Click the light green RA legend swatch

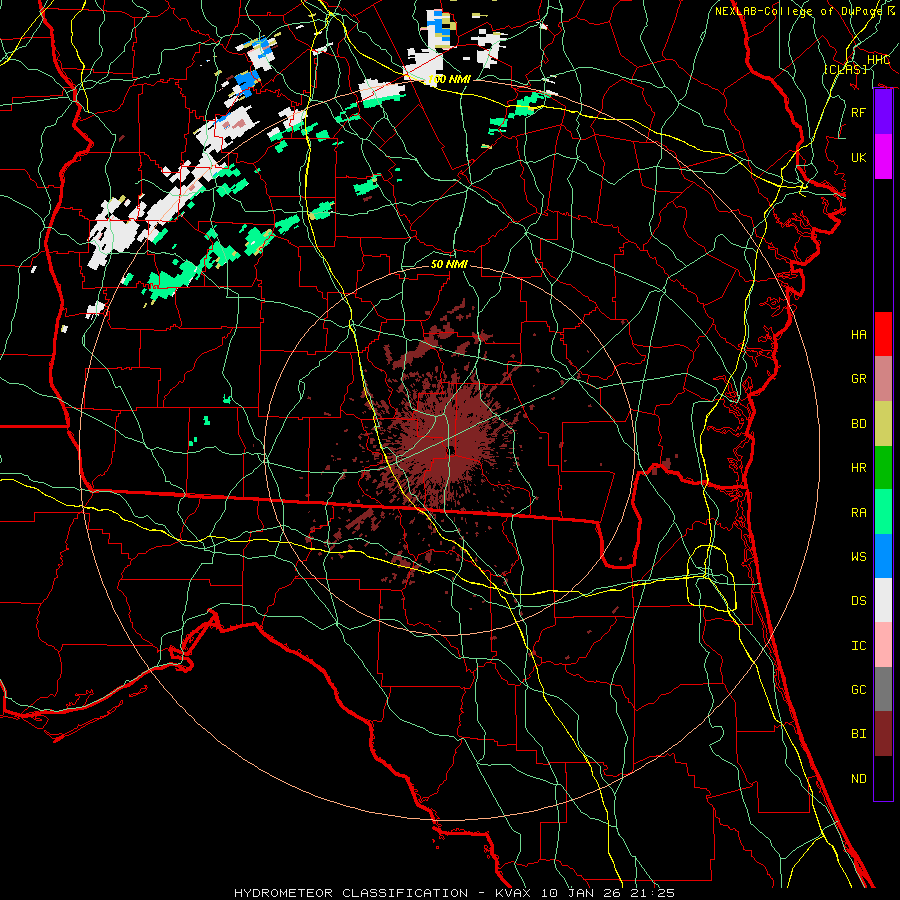pyautogui.click(x=883, y=512)
